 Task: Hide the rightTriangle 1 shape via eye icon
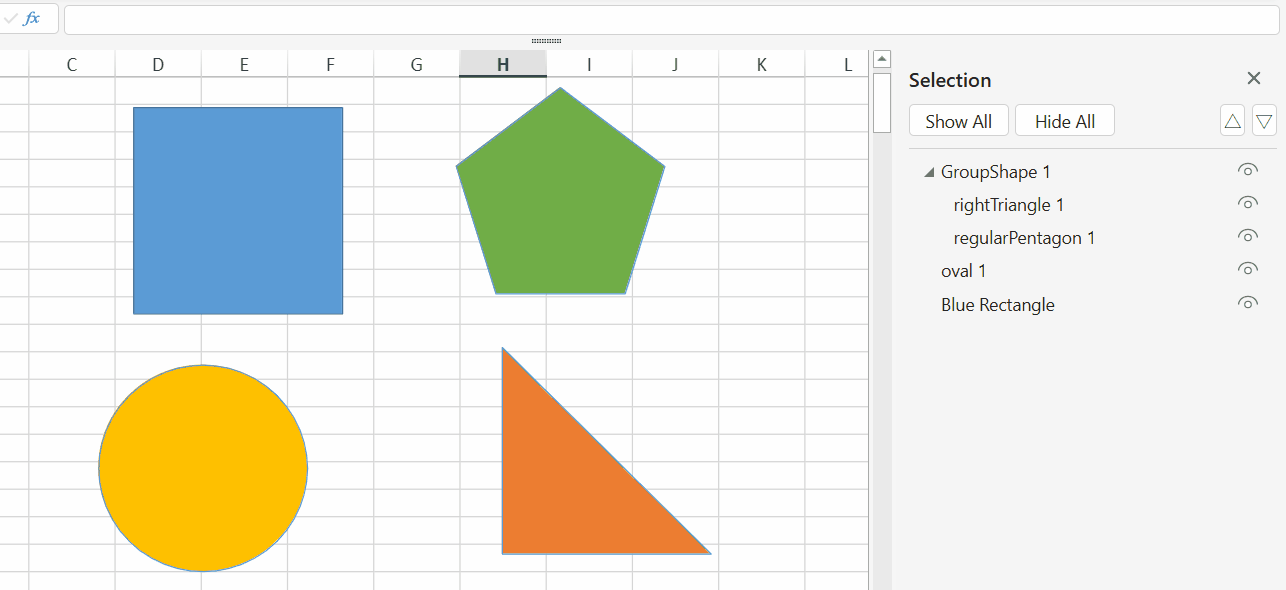tap(1247, 203)
